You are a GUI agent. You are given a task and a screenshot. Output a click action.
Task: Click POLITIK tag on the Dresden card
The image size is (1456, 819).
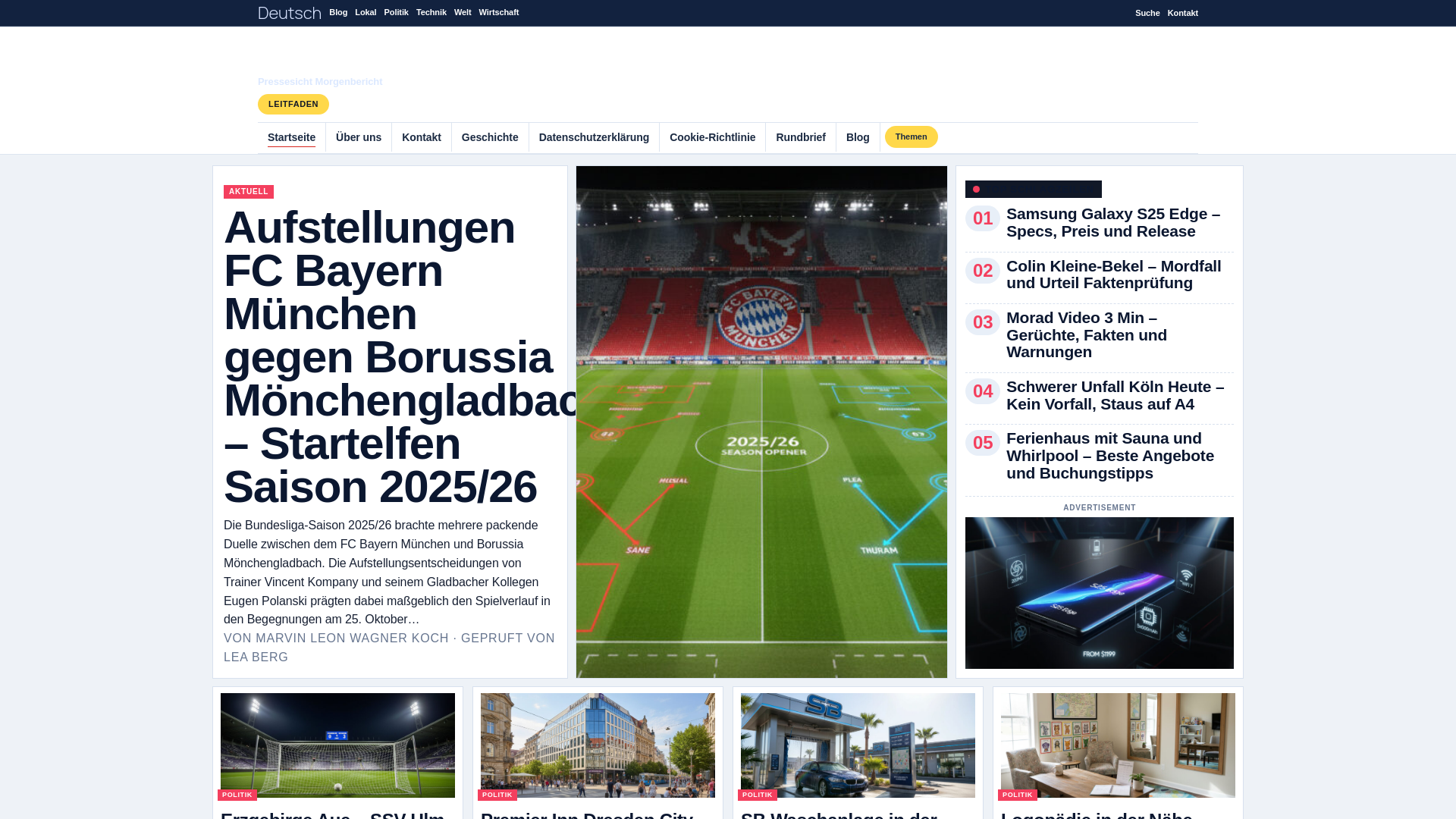497,795
